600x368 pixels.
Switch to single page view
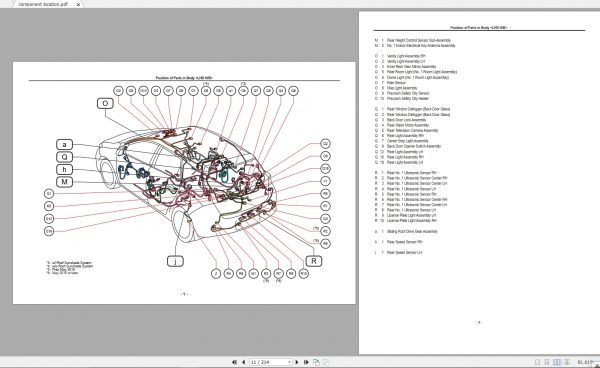coord(537,362)
